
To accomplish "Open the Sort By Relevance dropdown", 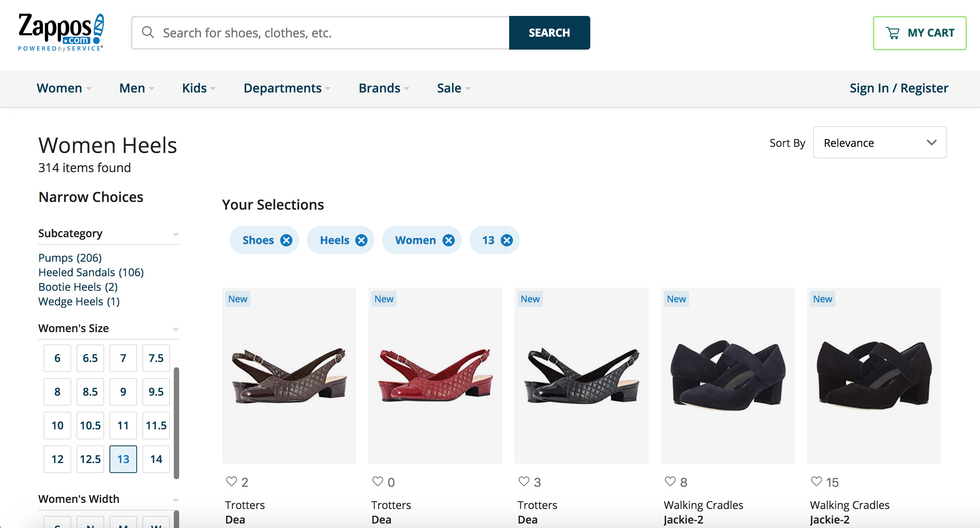I will [x=880, y=143].
